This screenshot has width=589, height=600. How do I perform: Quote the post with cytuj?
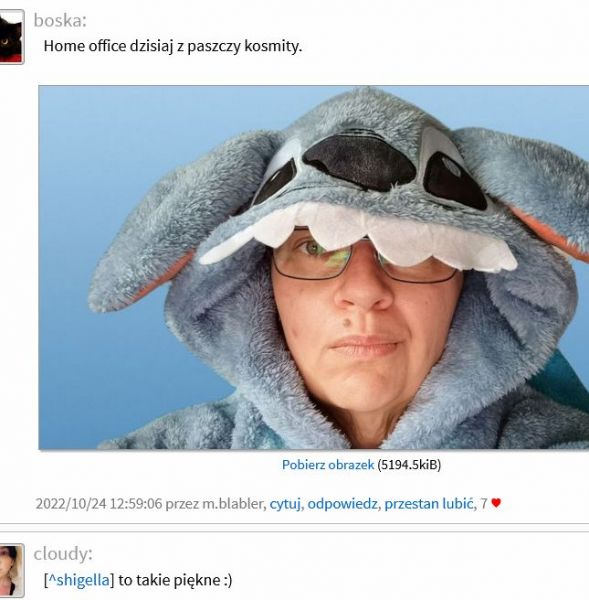(285, 504)
